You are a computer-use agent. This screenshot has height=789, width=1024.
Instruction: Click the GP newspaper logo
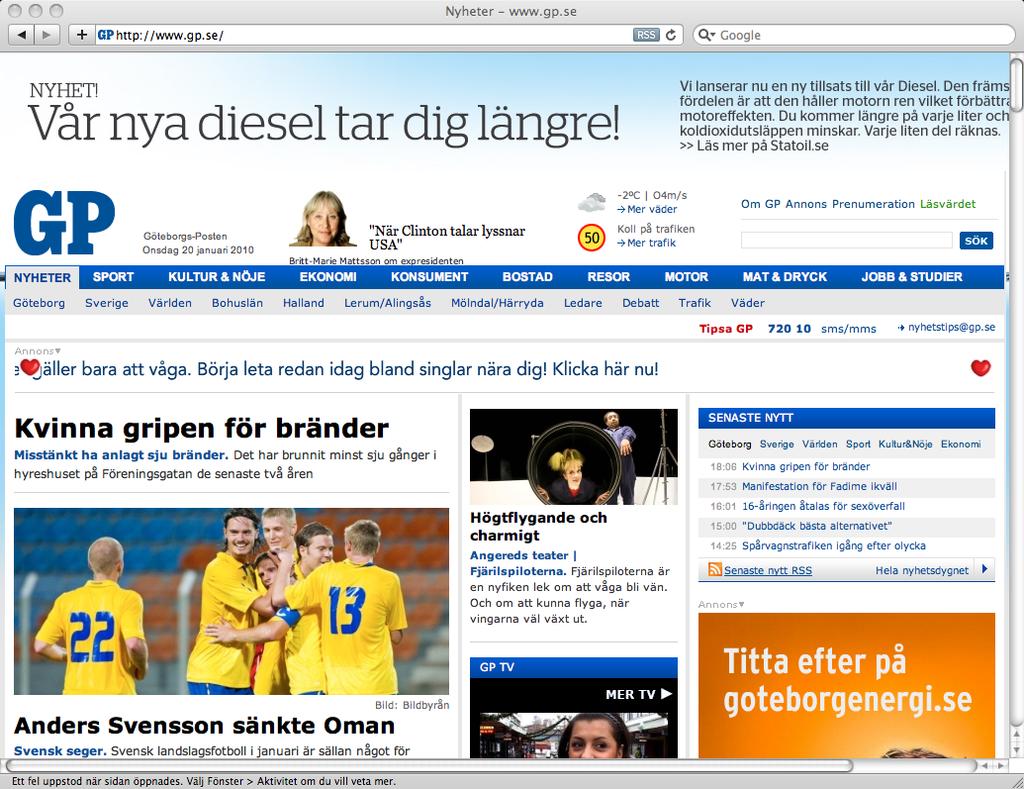(x=64, y=222)
